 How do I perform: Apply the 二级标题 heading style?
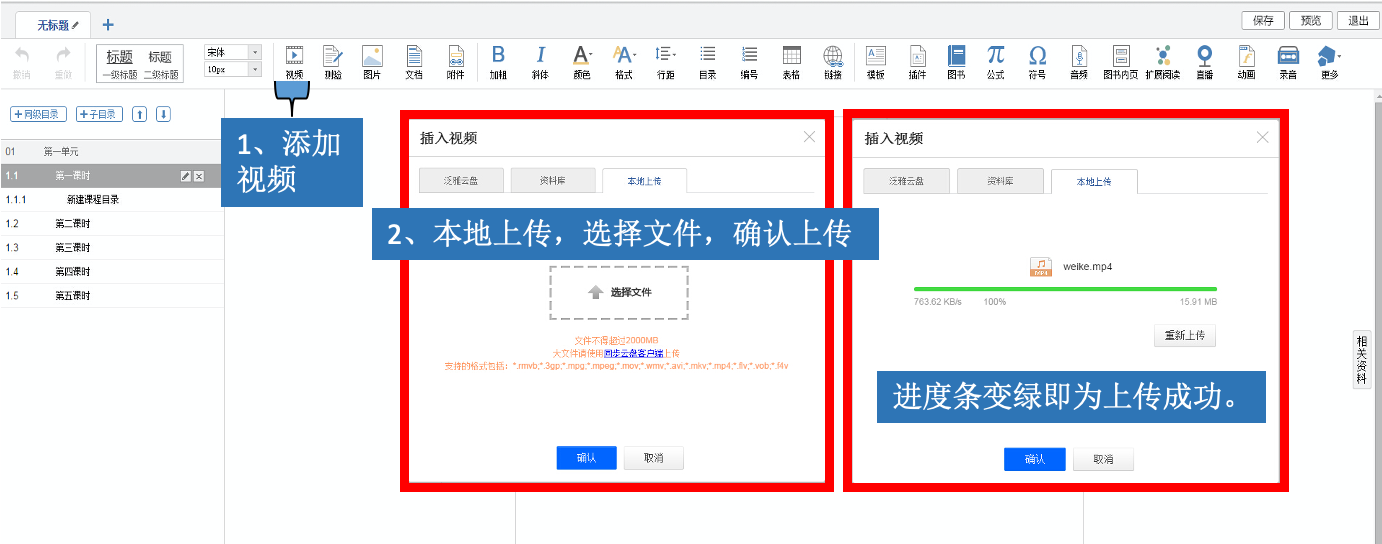click(160, 64)
